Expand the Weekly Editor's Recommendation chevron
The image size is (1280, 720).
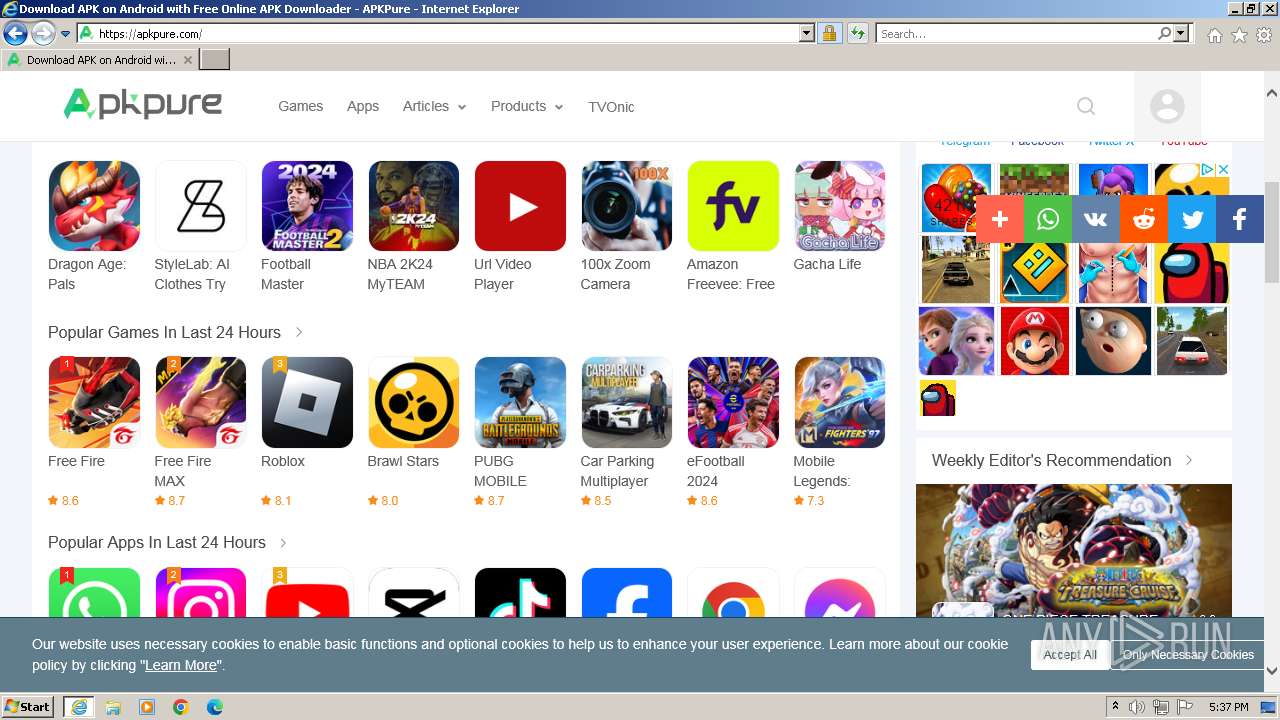pyautogui.click(x=1189, y=460)
